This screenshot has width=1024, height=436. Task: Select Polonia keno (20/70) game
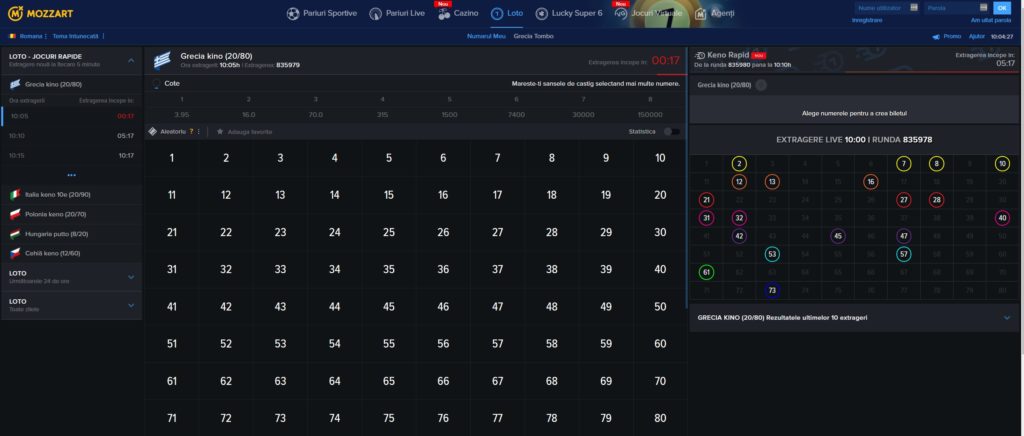click(71, 214)
